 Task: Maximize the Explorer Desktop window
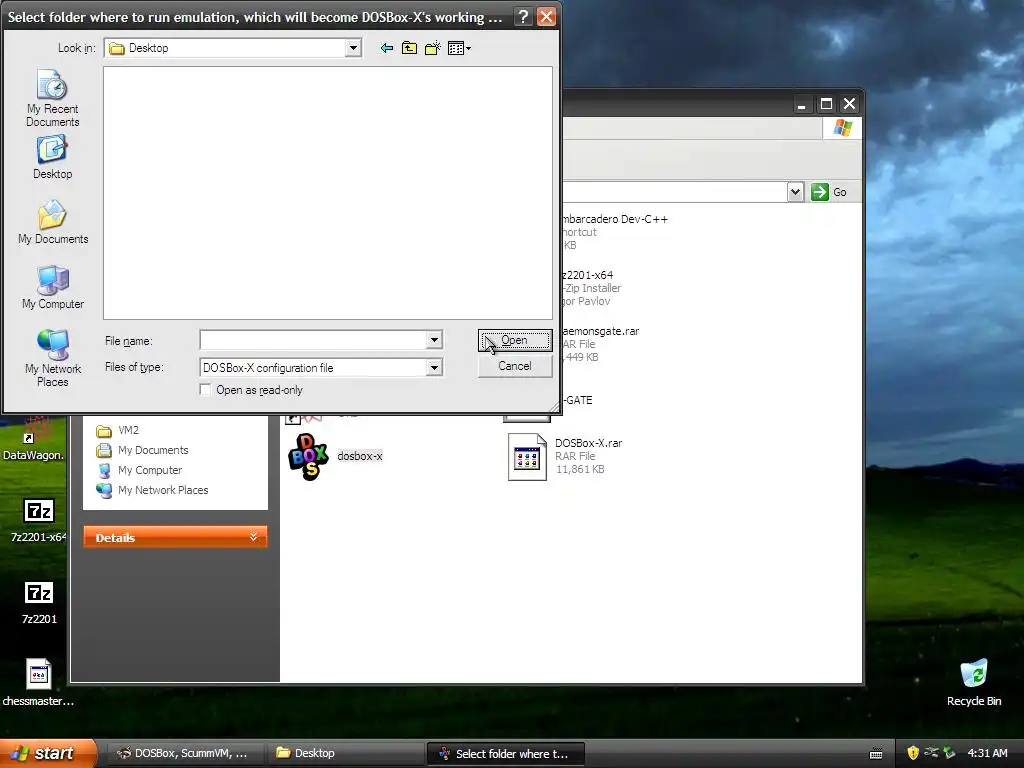tap(826, 104)
